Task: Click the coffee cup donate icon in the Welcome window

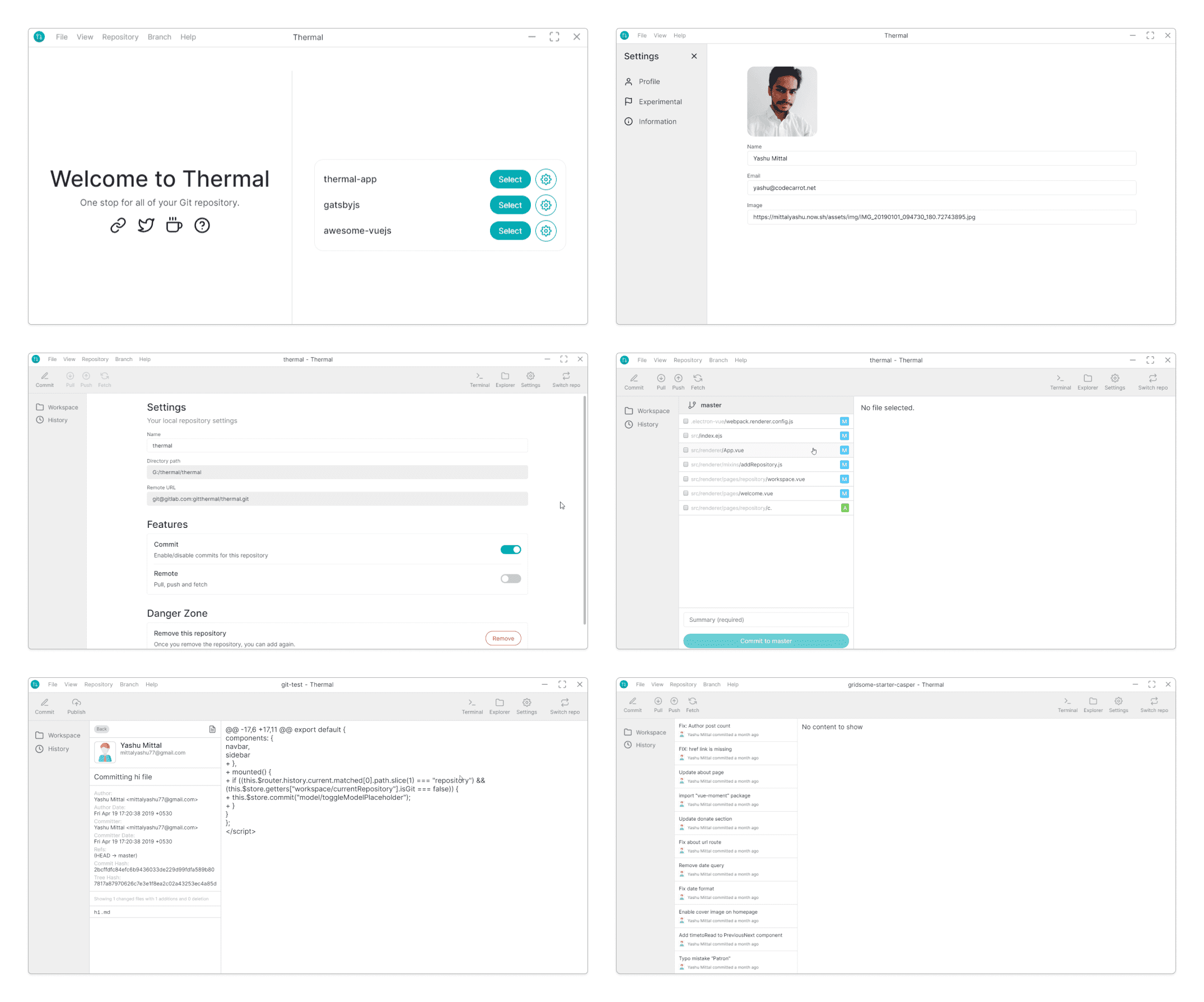Action: click(x=174, y=225)
